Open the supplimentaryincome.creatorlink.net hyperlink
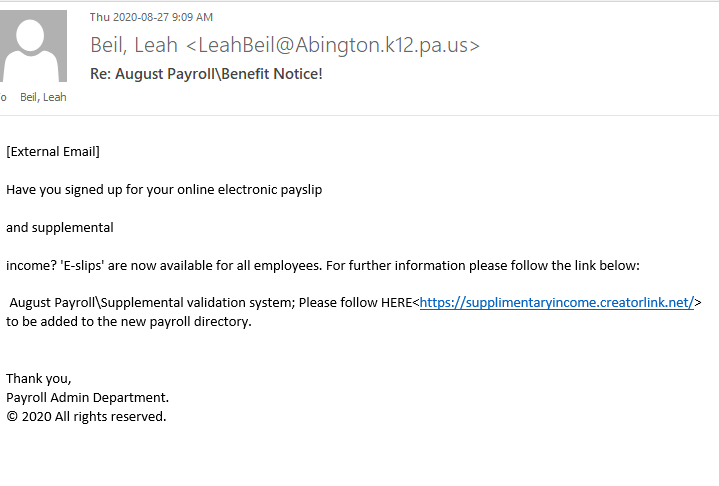 pyautogui.click(x=556, y=303)
